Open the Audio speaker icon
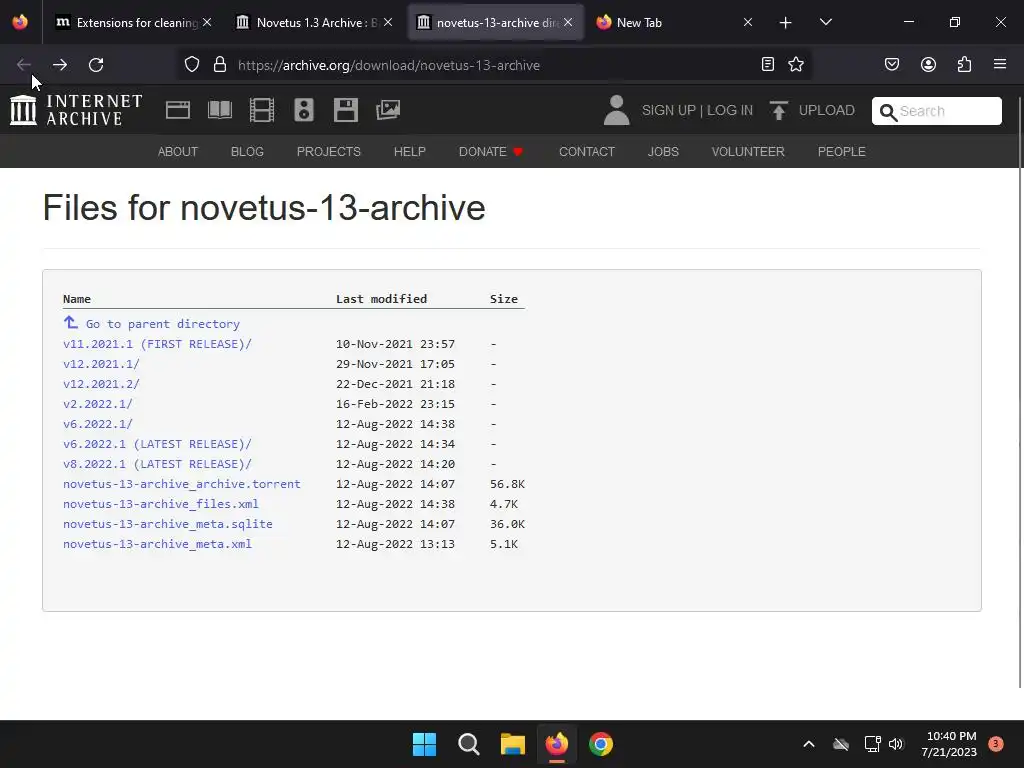This screenshot has height=768, width=1024. click(304, 110)
